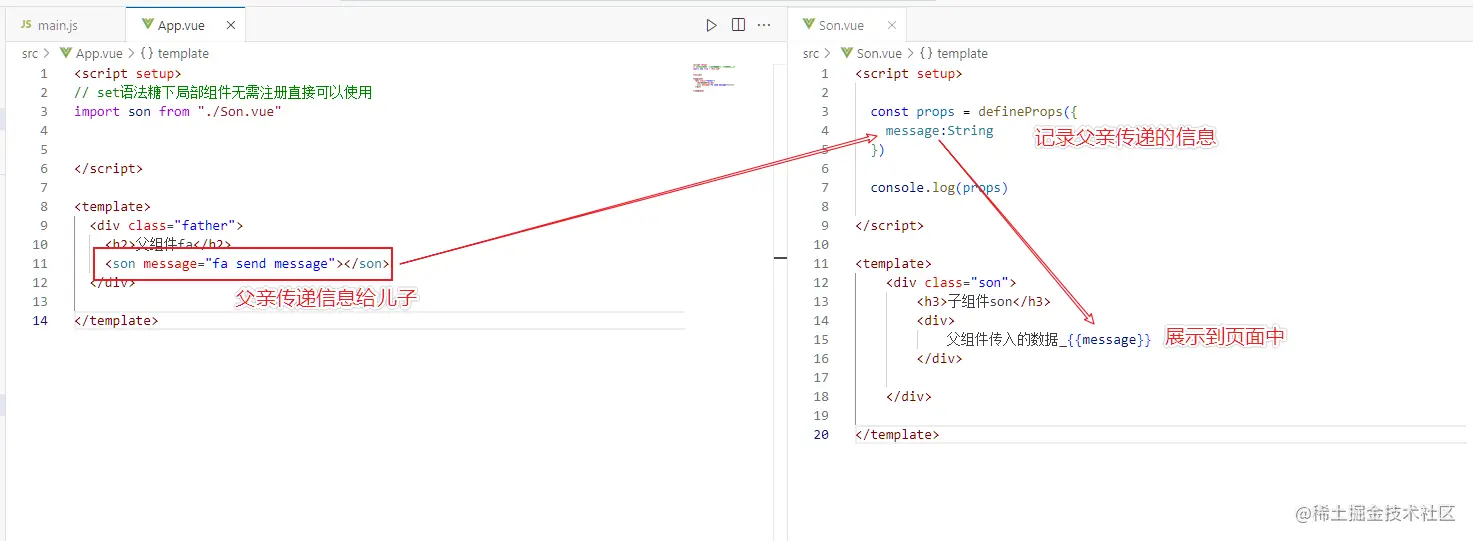
Task: Open More Actions ellipsis menu
Action: [764, 25]
